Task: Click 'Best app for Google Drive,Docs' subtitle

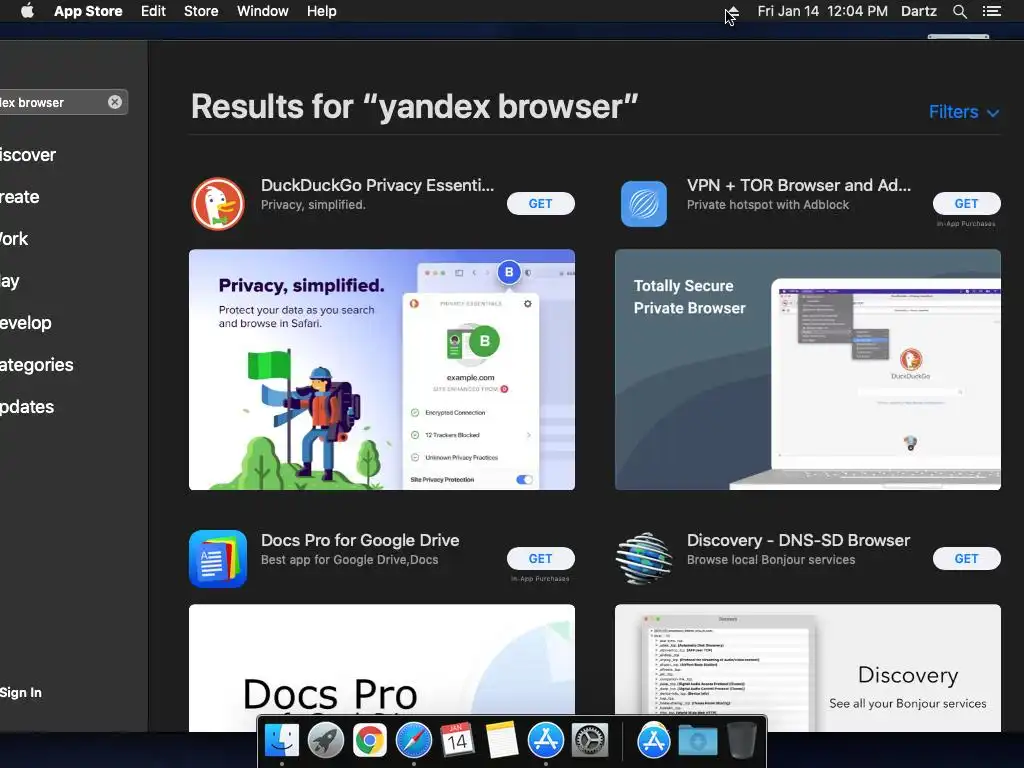Action: tap(349, 560)
